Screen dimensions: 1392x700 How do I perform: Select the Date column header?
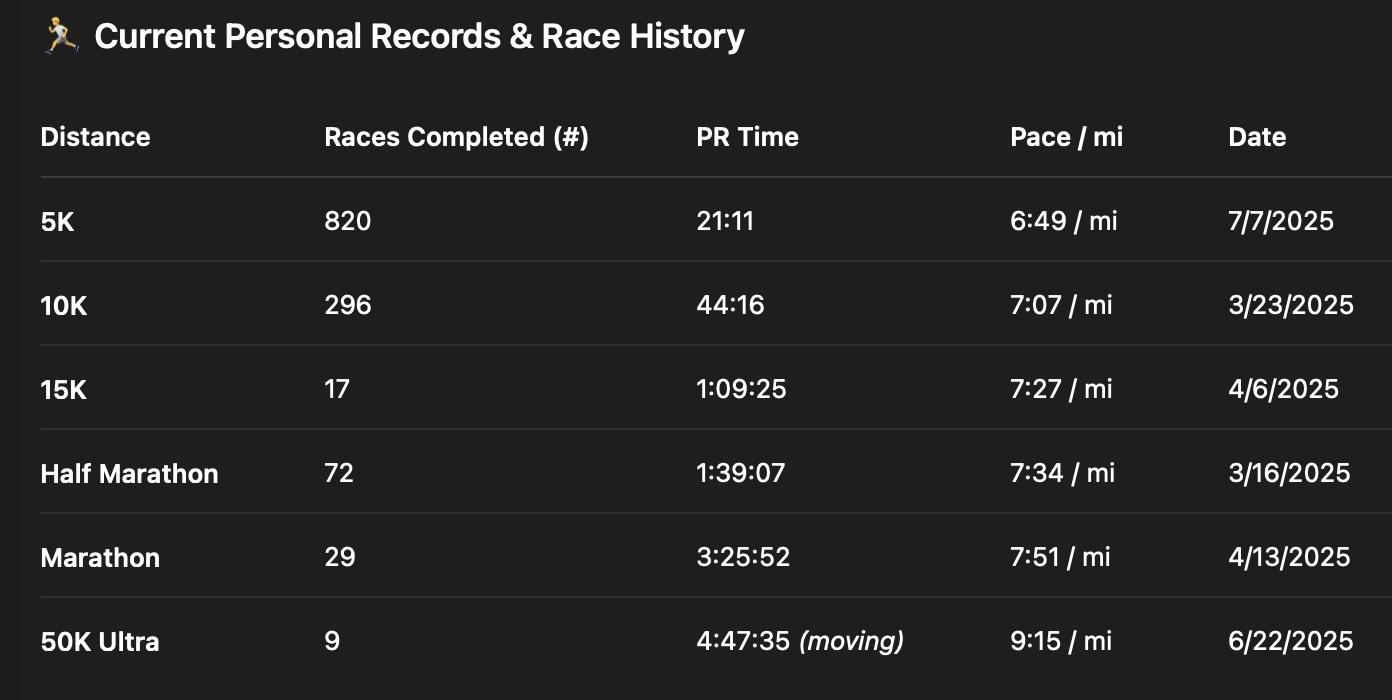(x=1257, y=137)
